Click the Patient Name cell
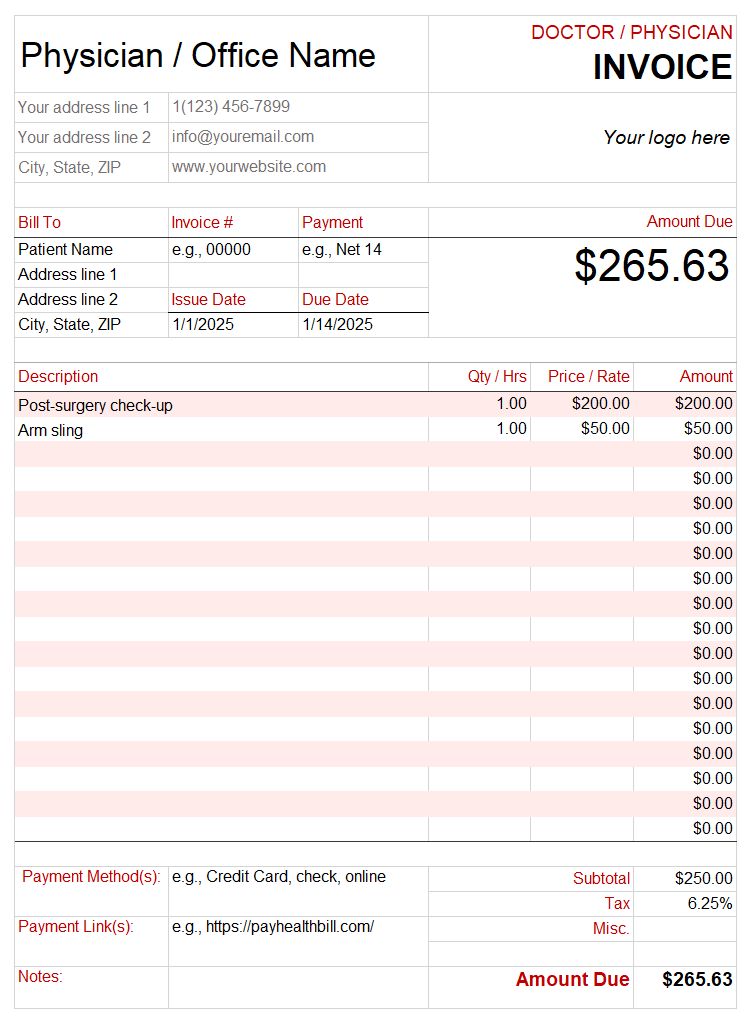This screenshot has height=1028, width=752. click(66, 250)
